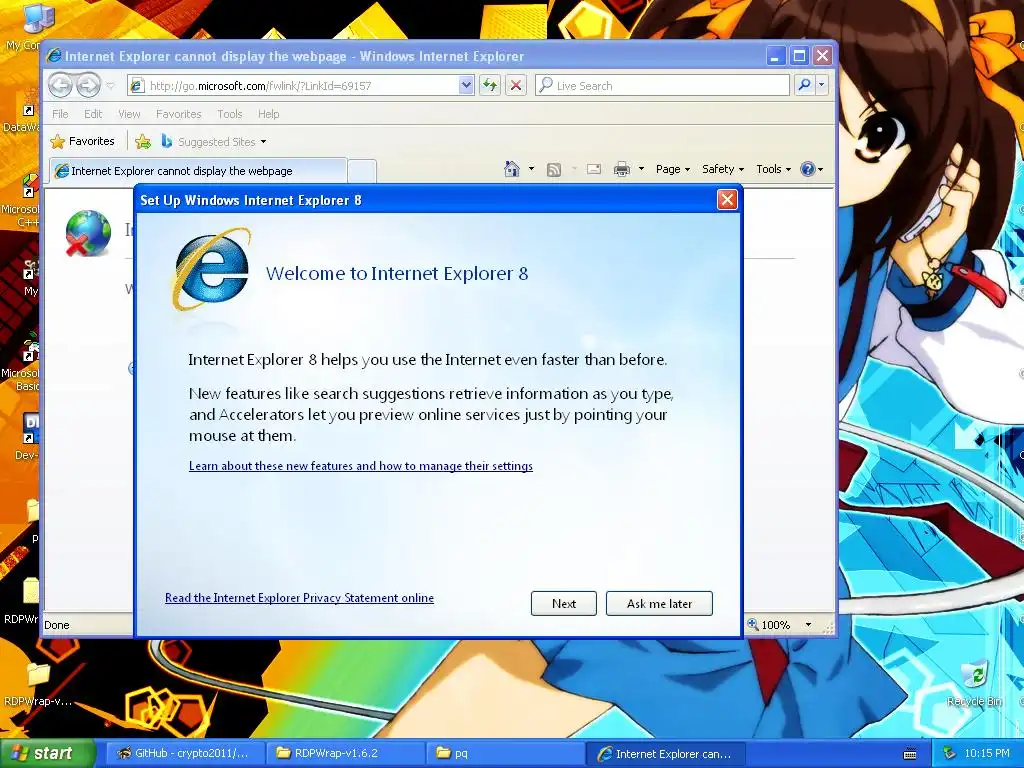Click the 'Done' status bar text

point(57,625)
